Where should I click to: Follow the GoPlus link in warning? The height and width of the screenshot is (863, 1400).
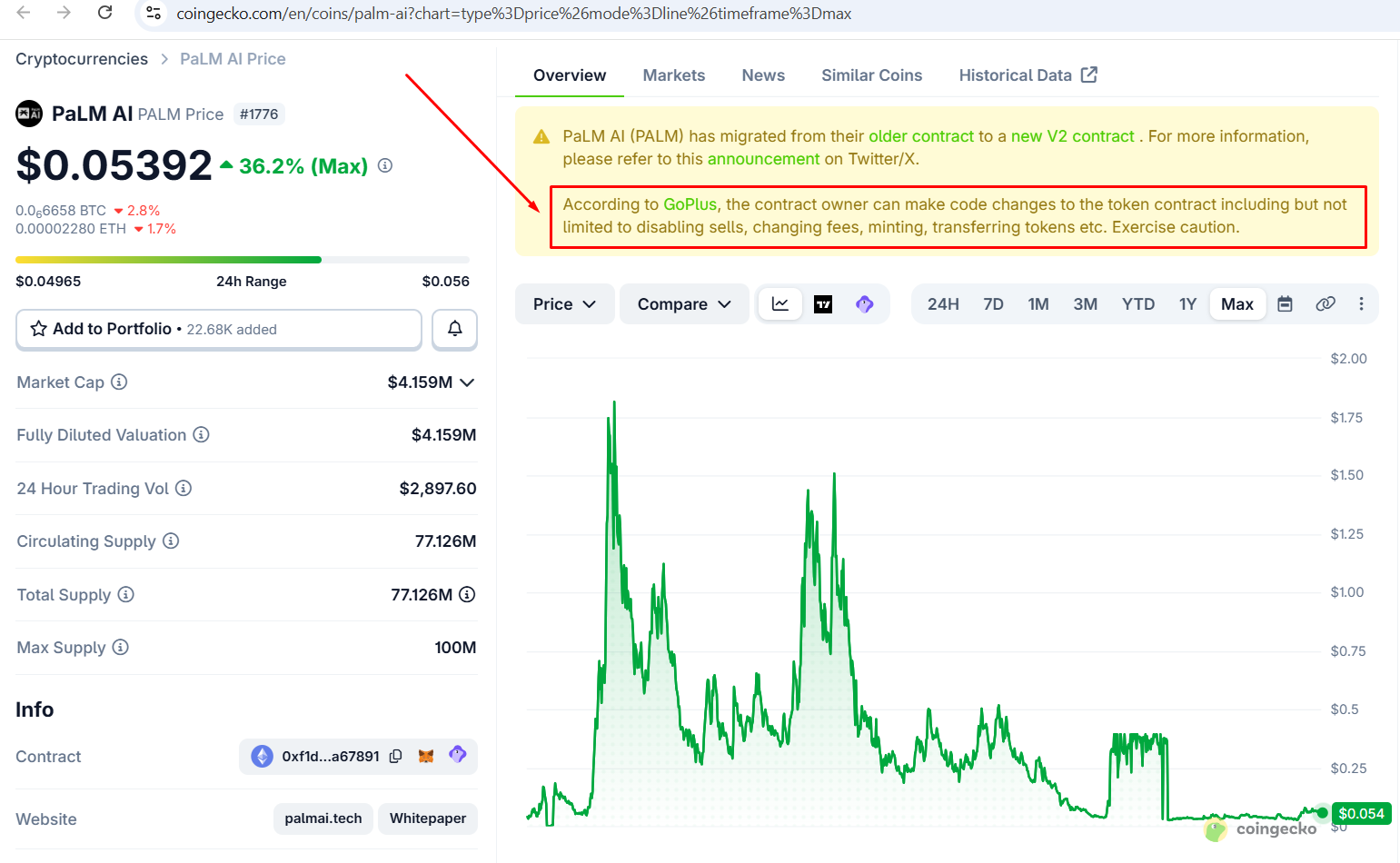coord(690,204)
